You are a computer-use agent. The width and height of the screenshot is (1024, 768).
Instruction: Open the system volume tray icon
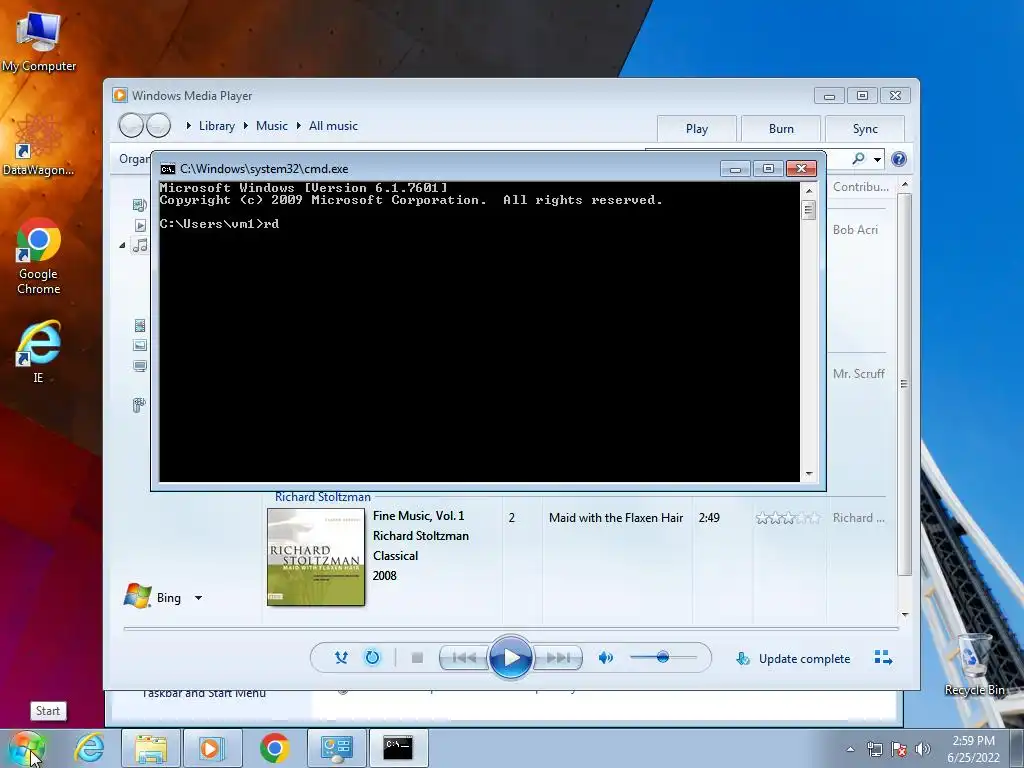tap(922, 750)
